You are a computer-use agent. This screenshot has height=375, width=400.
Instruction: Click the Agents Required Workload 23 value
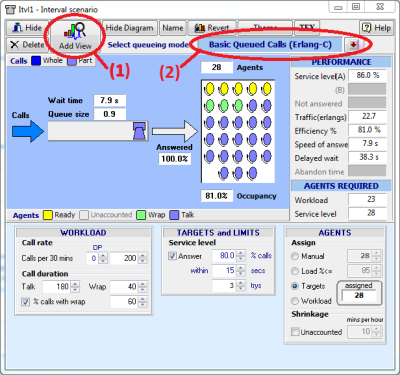coord(367,200)
